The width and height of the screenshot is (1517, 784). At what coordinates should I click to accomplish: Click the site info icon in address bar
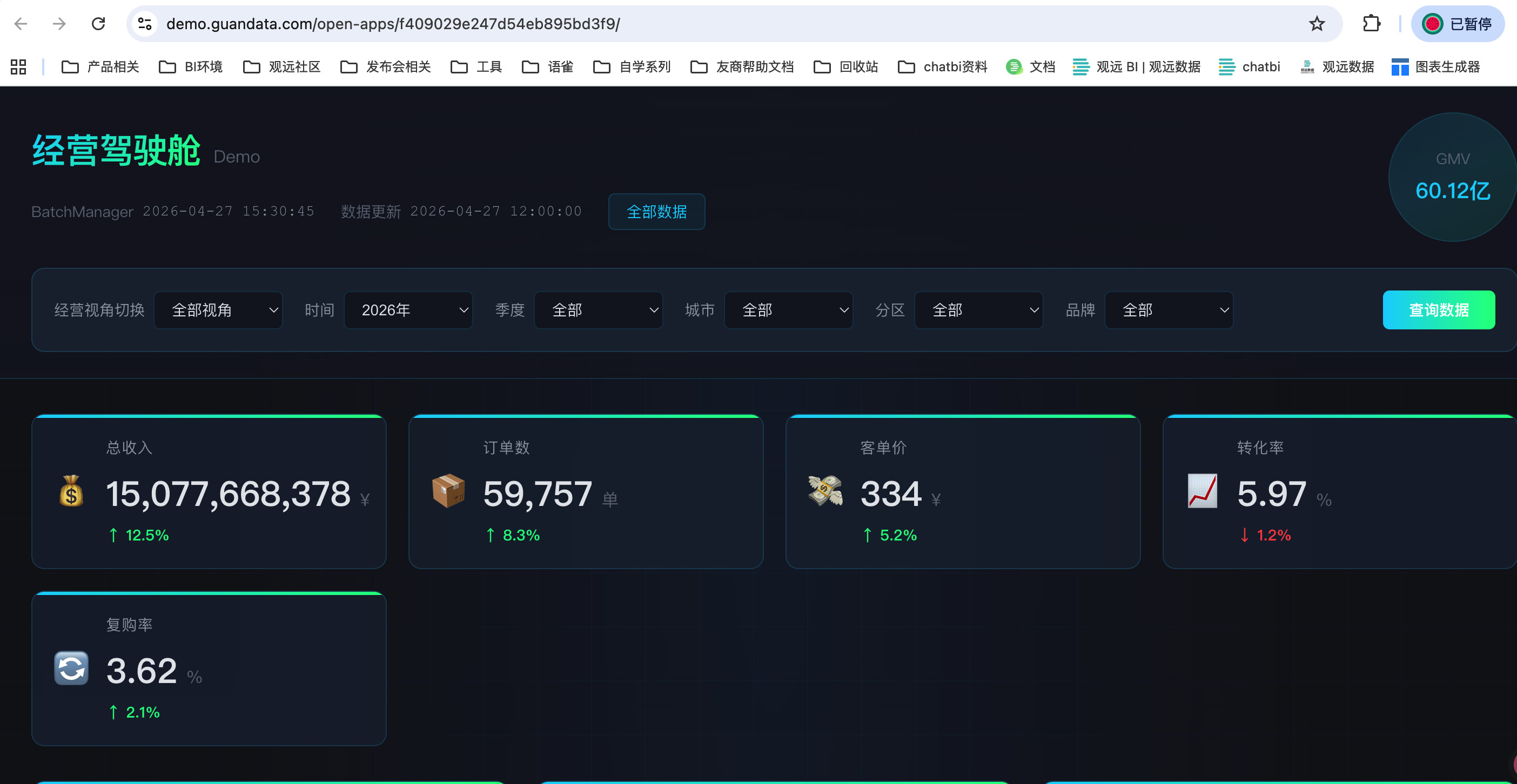click(145, 24)
